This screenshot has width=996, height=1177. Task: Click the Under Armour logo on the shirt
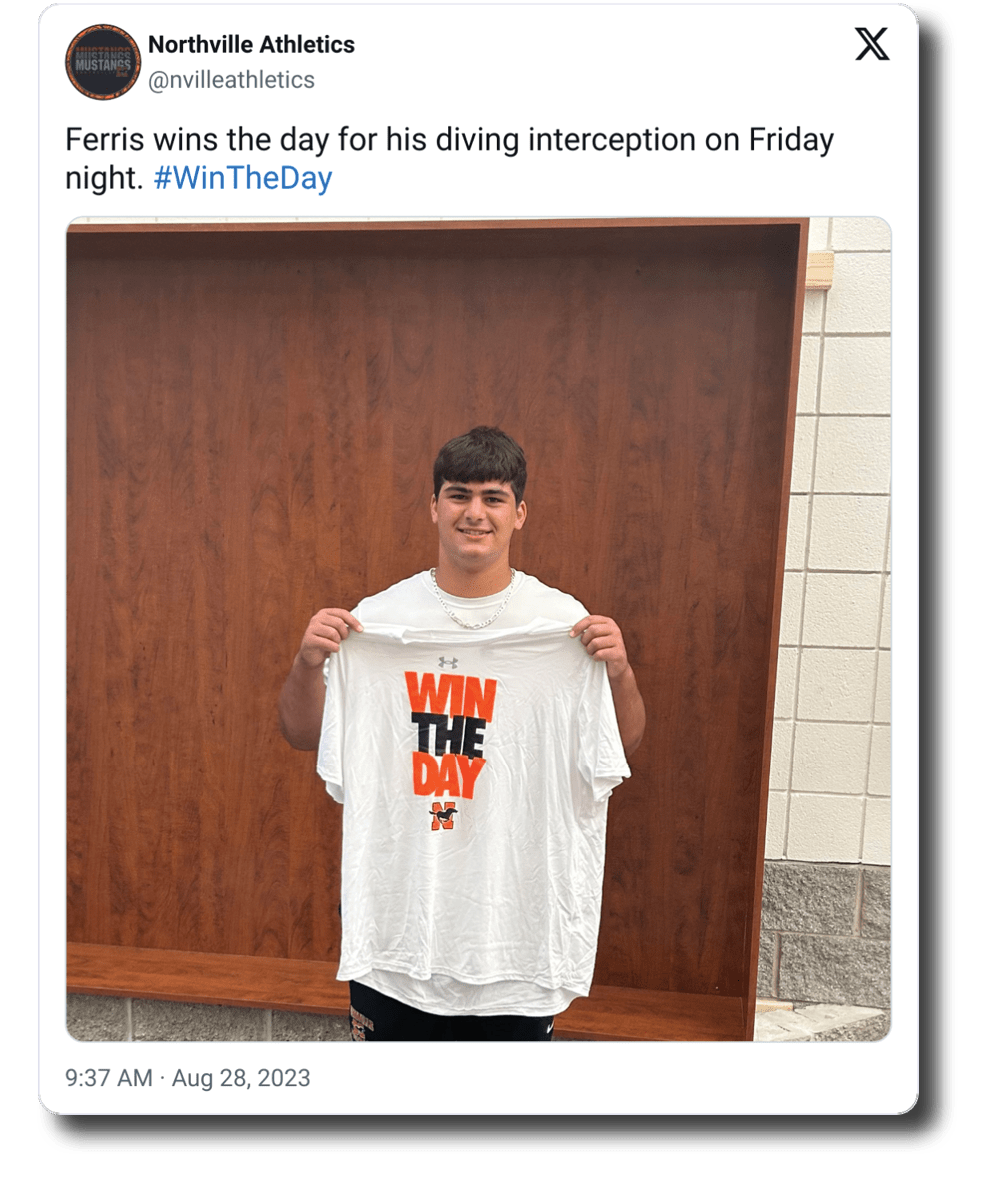coord(448,663)
